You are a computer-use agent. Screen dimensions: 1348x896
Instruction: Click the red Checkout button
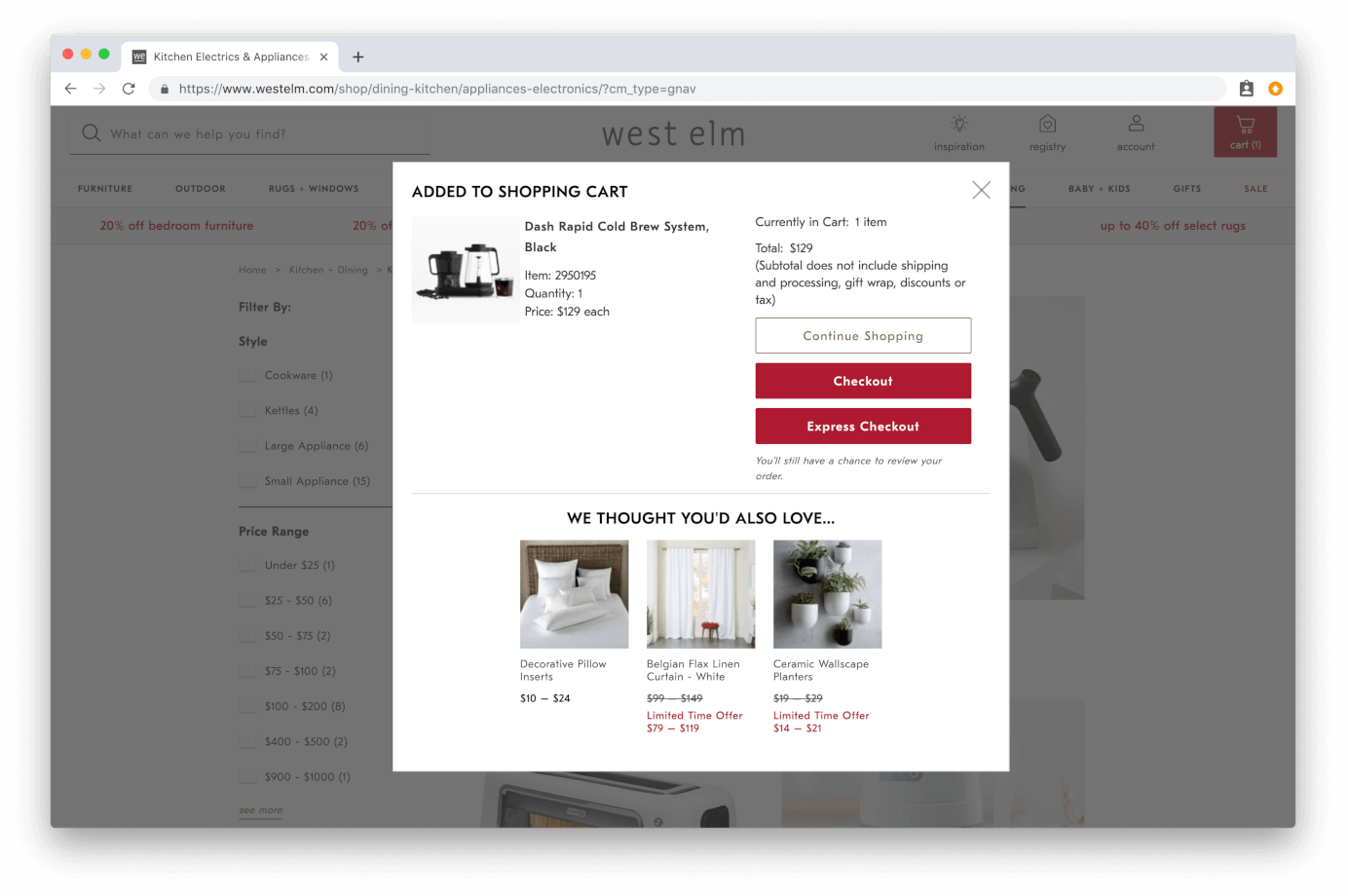pos(863,381)
